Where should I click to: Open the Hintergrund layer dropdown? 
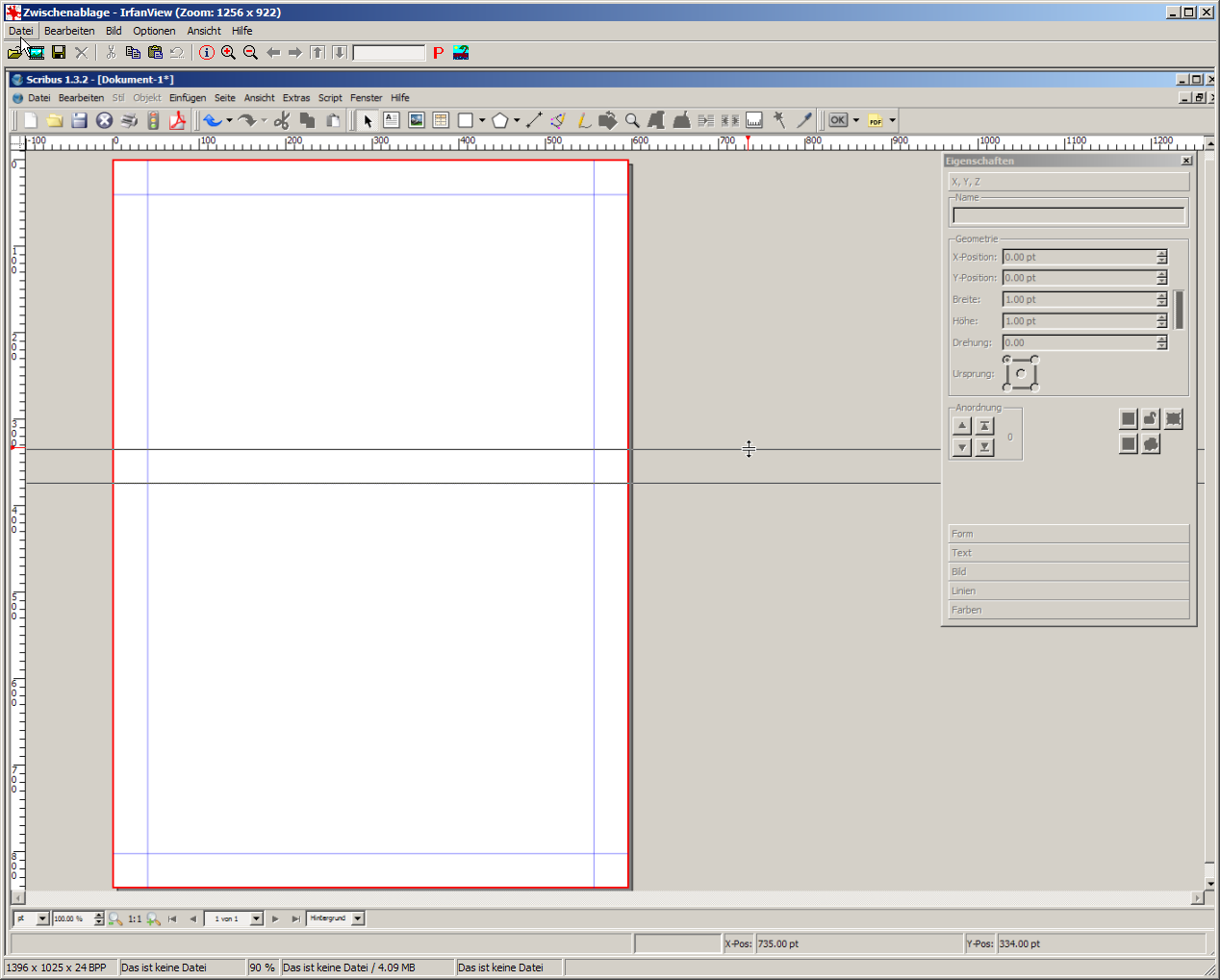pyautogui.click(x=358, y=918)
